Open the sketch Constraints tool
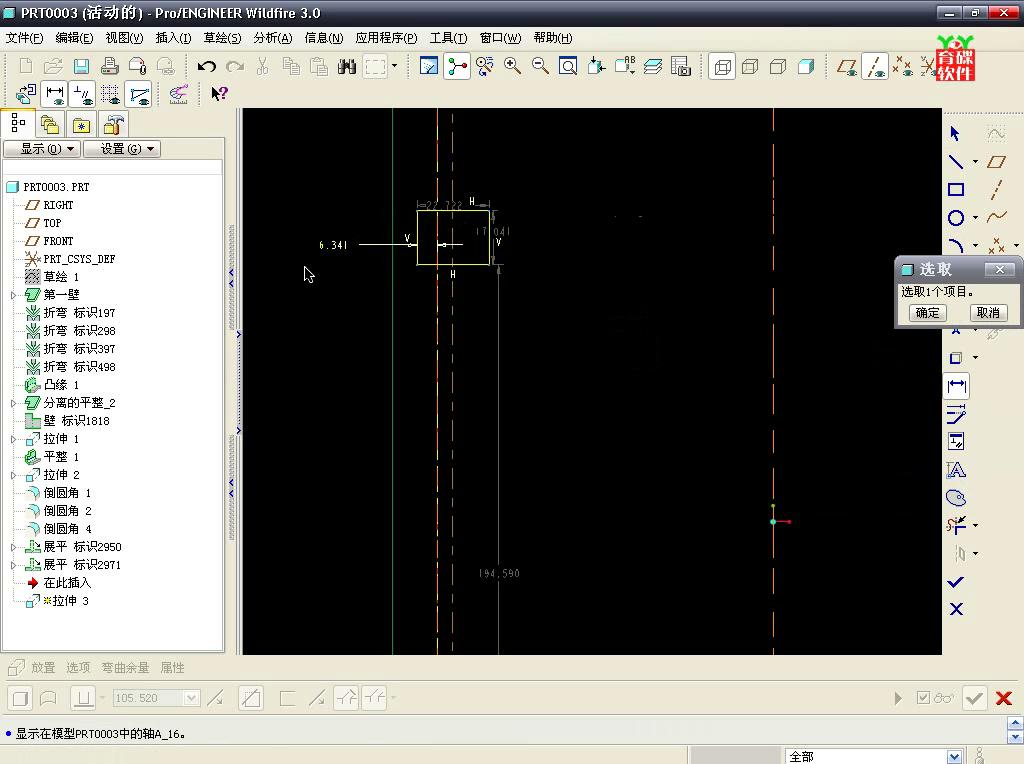Screen dimensions: 1024x764 point(956,442)
